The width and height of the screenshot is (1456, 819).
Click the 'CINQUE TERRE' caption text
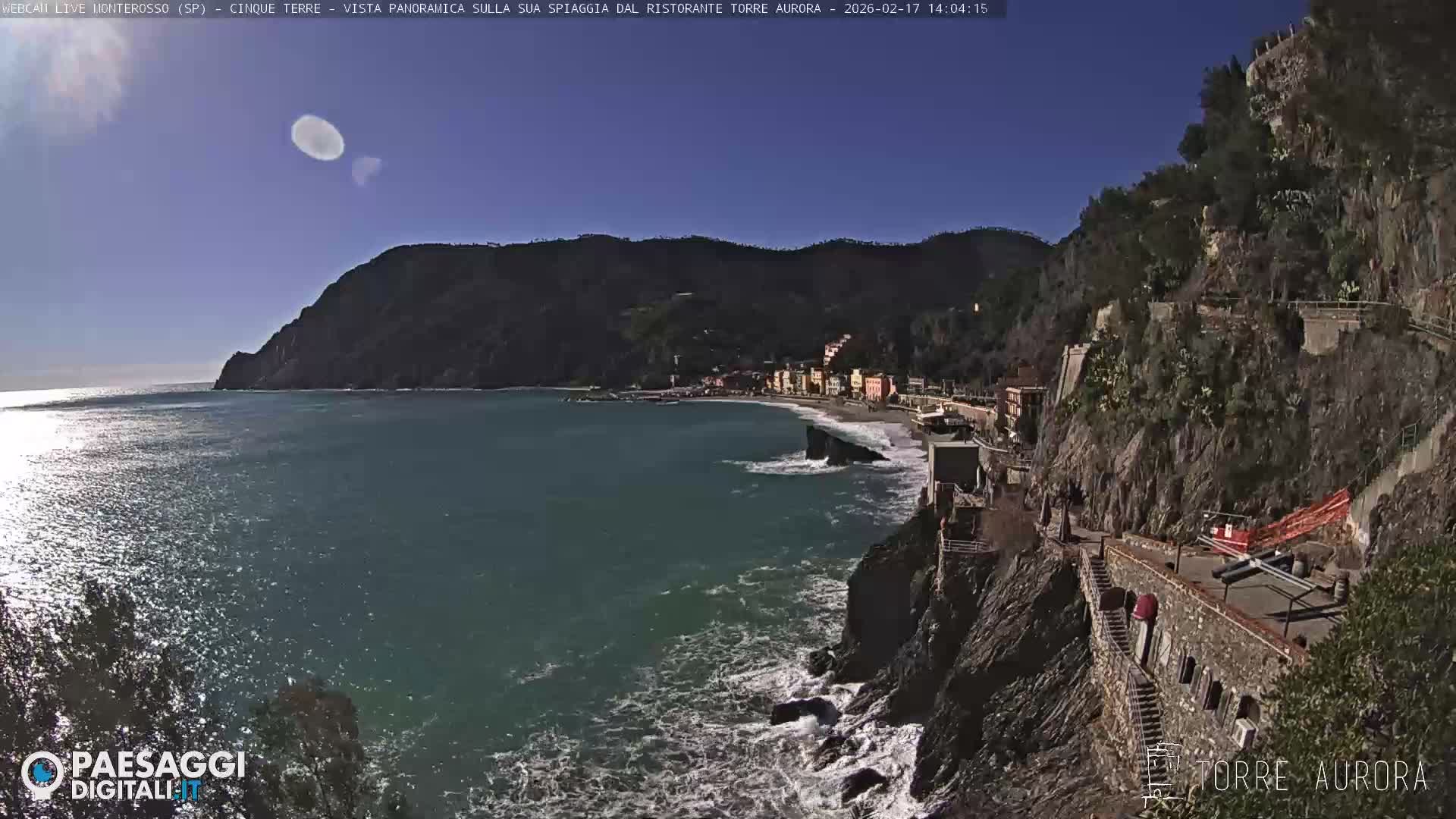[275, 8]
